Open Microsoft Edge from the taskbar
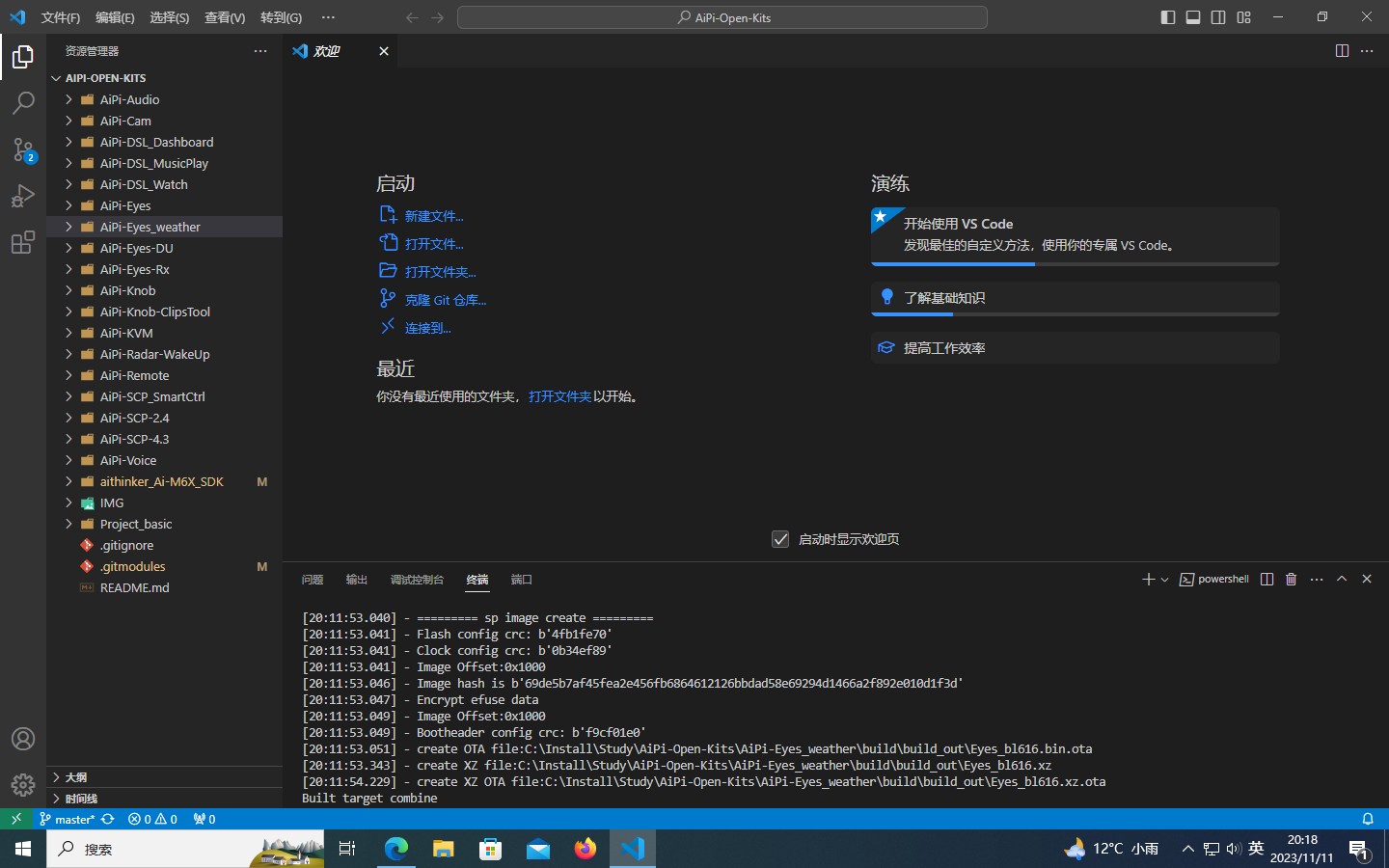This screenshot has width=1389, height=868. (396, 849)
